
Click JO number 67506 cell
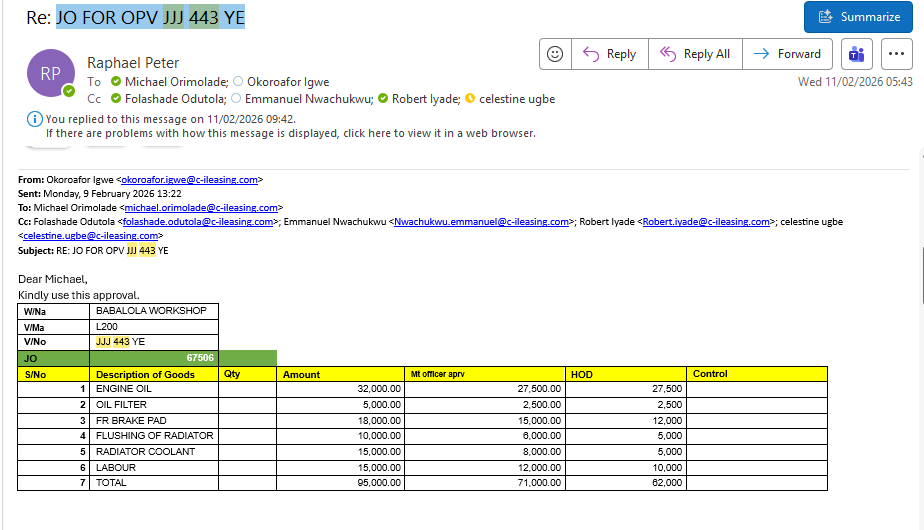(x=154, y=358)
